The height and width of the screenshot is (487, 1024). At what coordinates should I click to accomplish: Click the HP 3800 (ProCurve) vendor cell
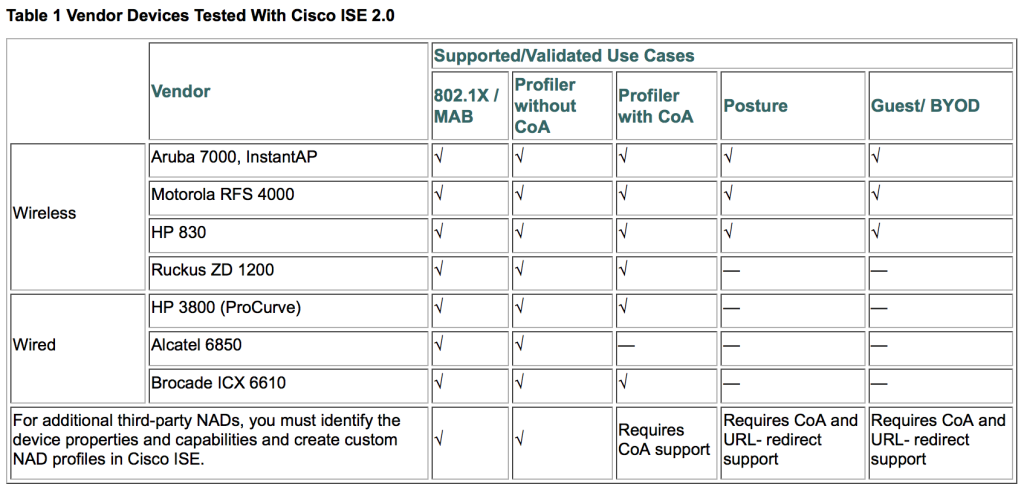225,307
